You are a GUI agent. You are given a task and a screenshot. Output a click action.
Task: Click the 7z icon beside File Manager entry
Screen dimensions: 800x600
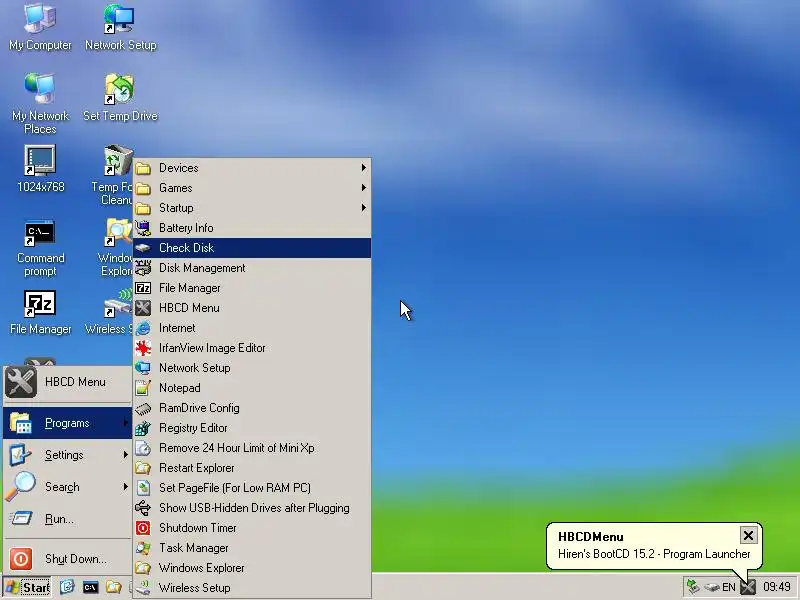coord(143,288)
